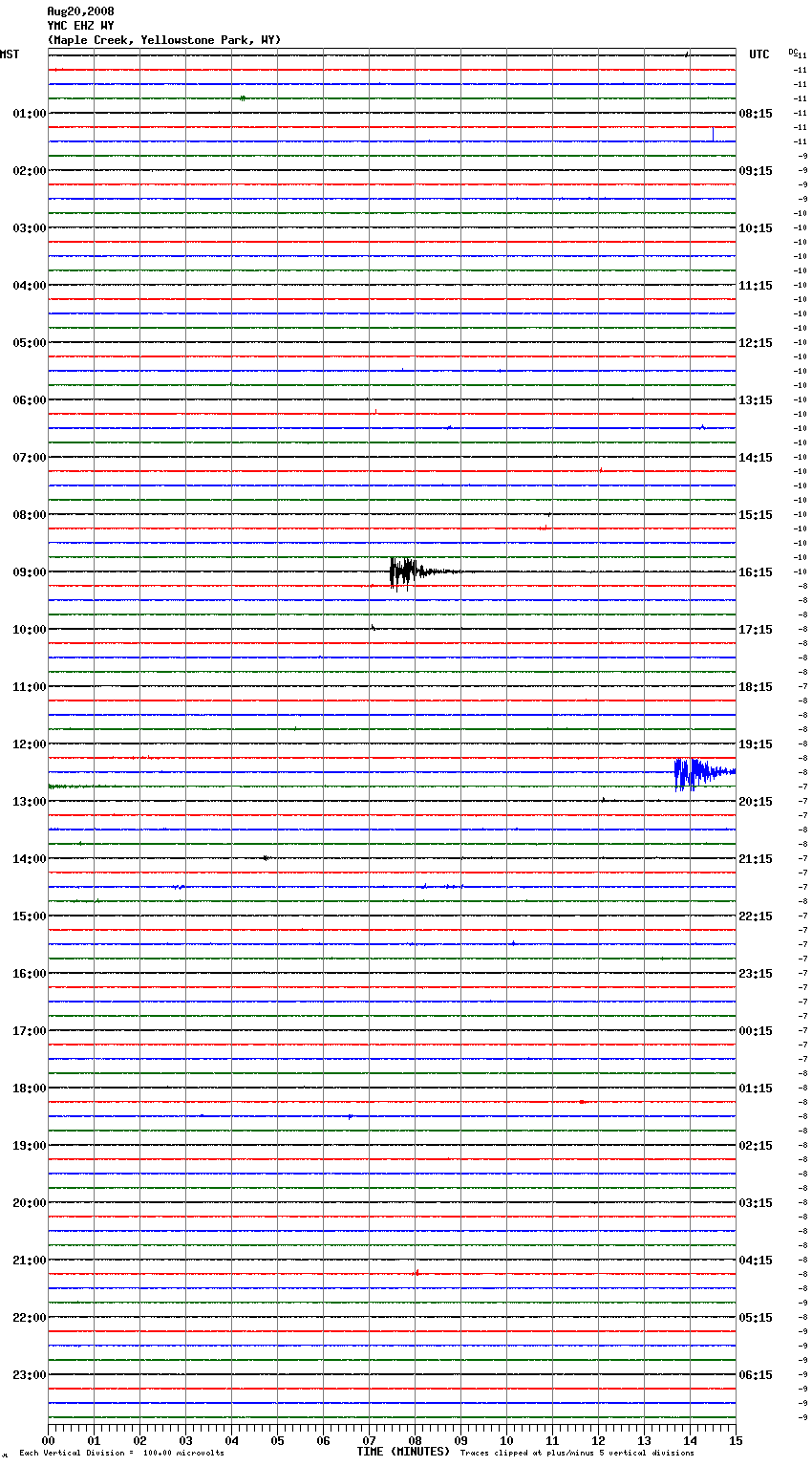Select the 08:00 MST hour label
This screenshot has height=1466, width=812.
(x=29, y=515)
